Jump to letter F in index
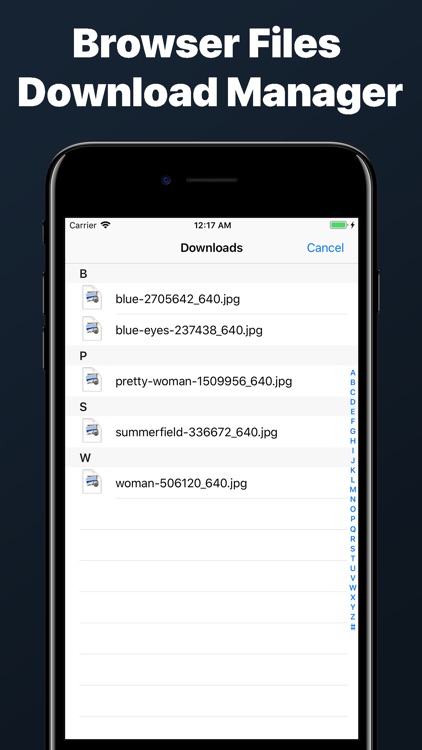The height and width of the screenshot is (750, 422). coord(353,421)
